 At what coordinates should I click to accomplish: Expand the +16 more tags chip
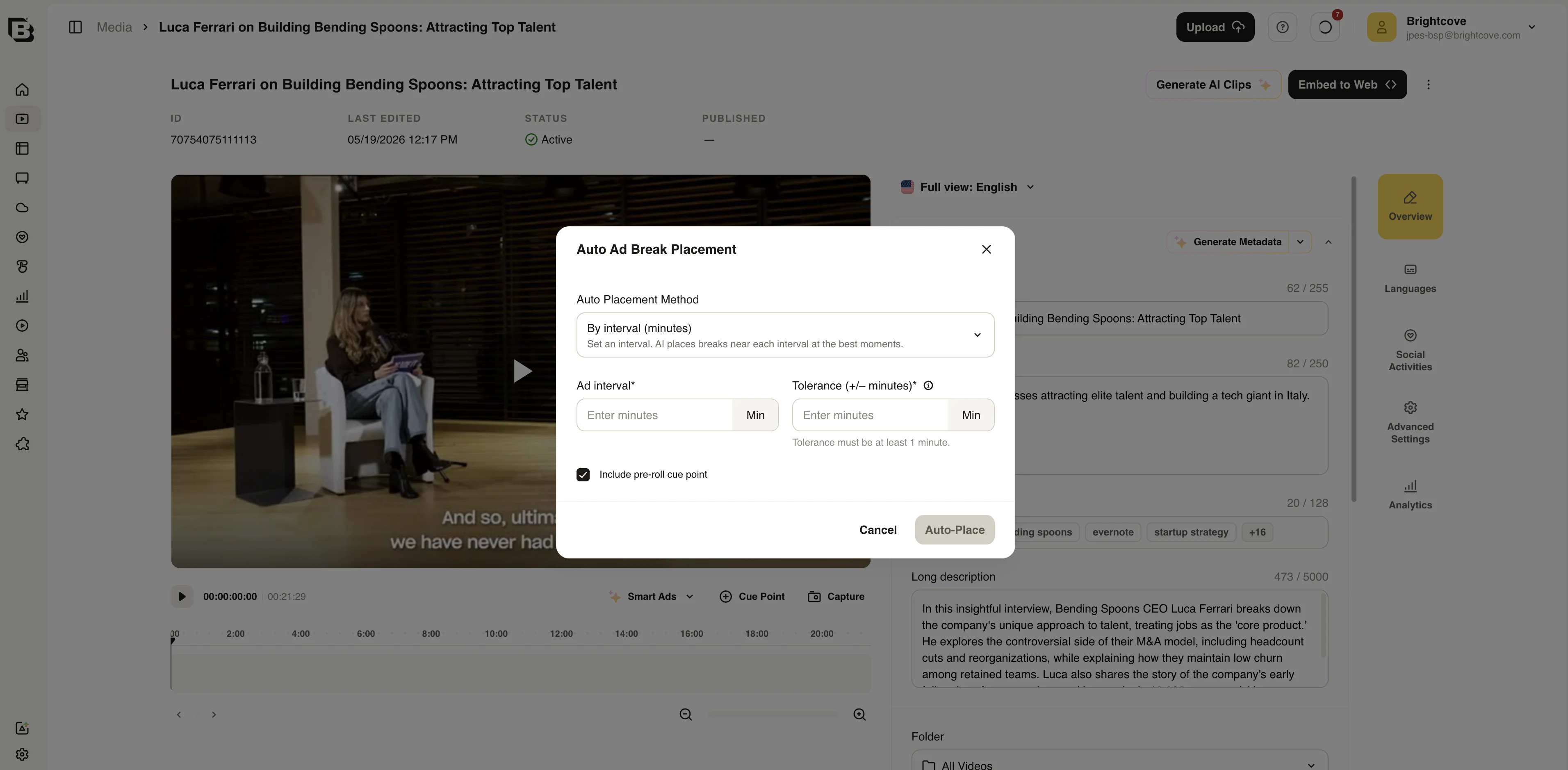coord(1257,533)
